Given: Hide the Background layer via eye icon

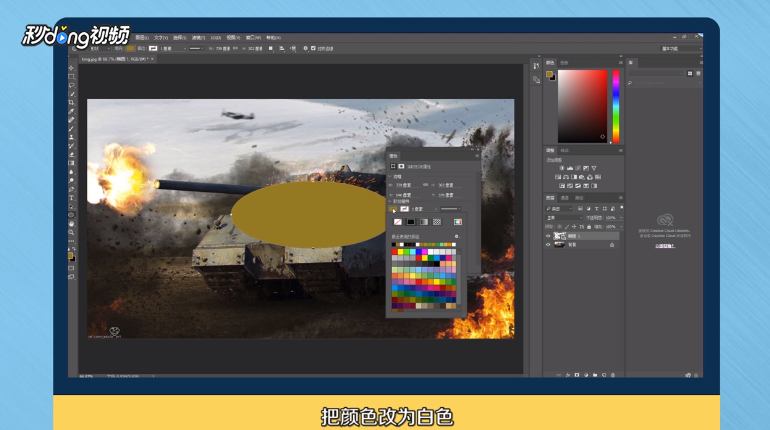Looking at the screenshot, I should (548, 244).
